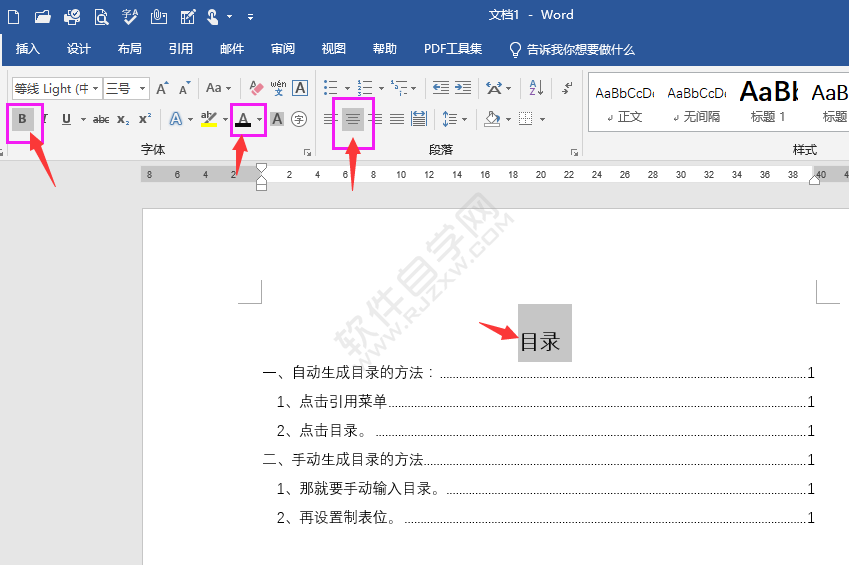
Task: Decrease paragraph indent
Action: coord(441,88)
